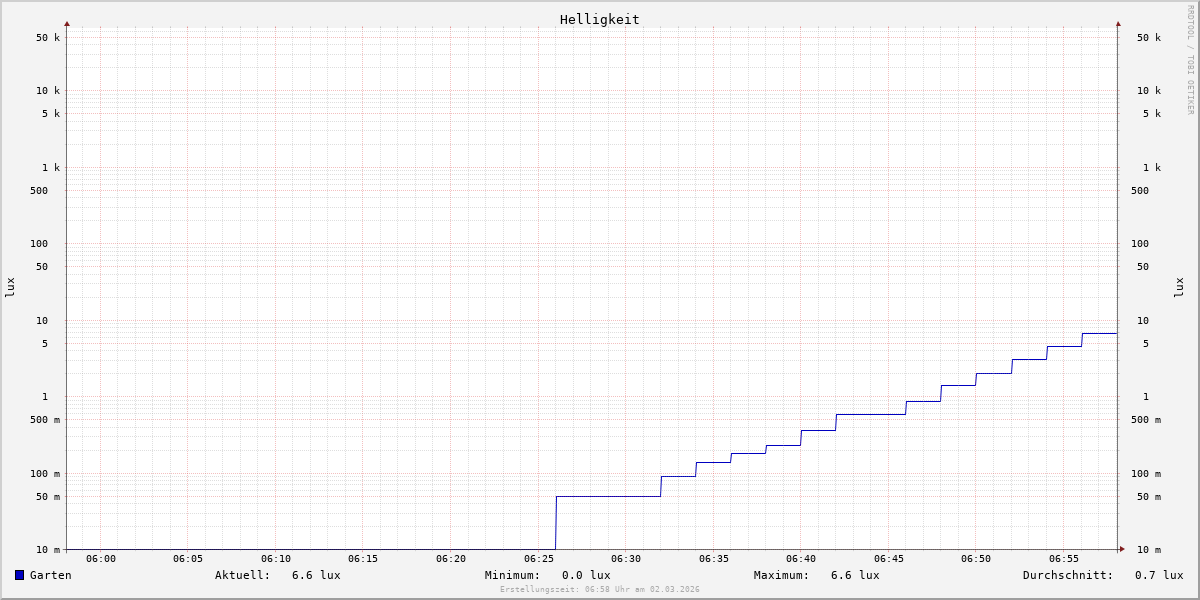Select the Garten legend label
Viewport: 1200px width, 600px height.
tap(50, 575)
